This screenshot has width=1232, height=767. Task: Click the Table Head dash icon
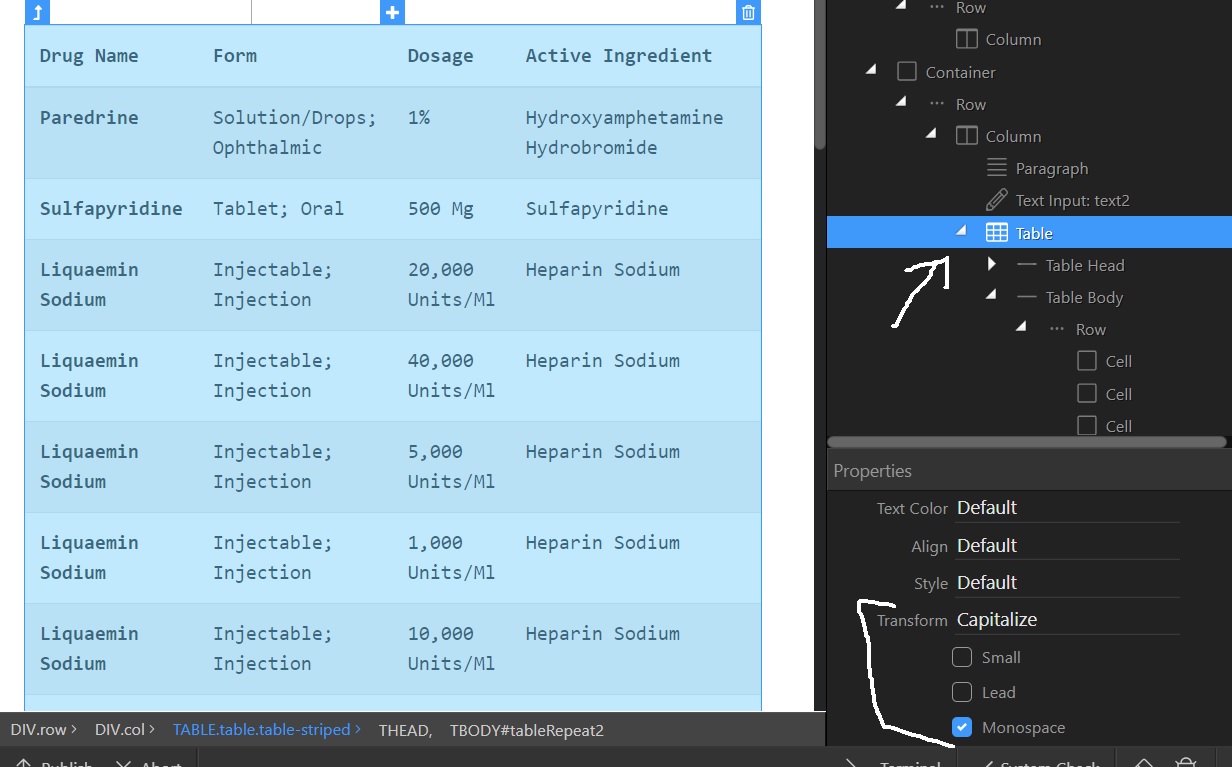[x=1027, y=265]
